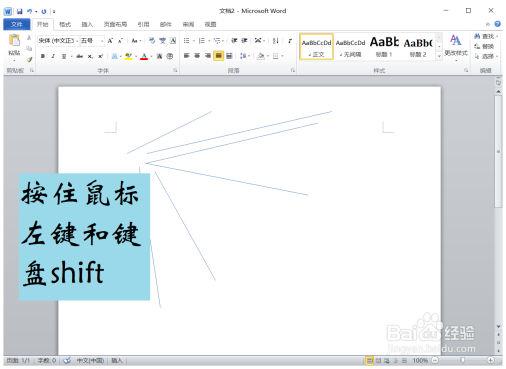Apply strikethrough formatting icon
This screenshot has height=369, width=506.
point(79,56)
